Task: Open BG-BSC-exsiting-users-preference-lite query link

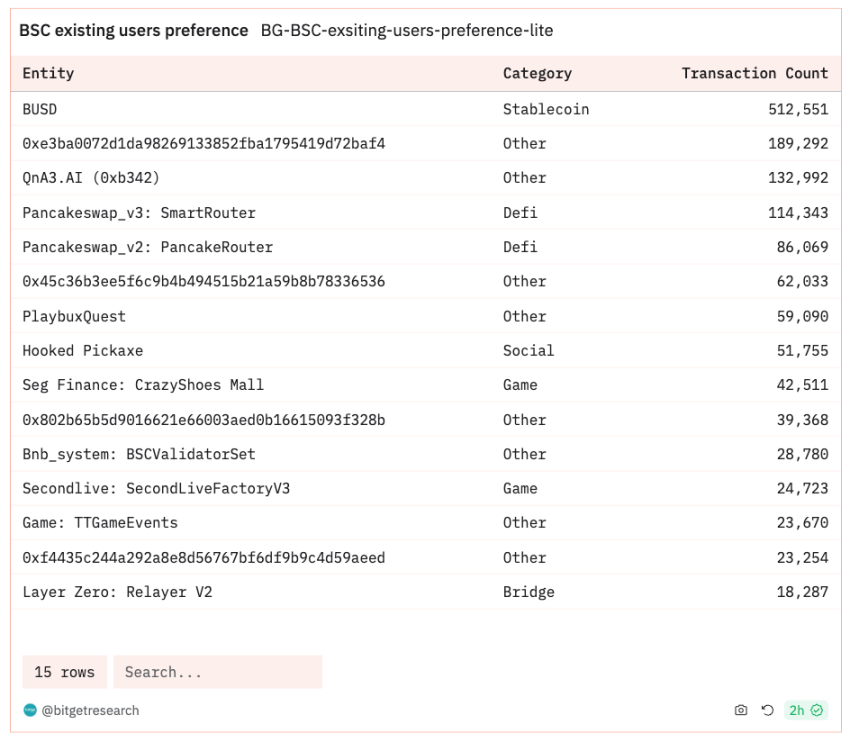Action: [406, 31]
